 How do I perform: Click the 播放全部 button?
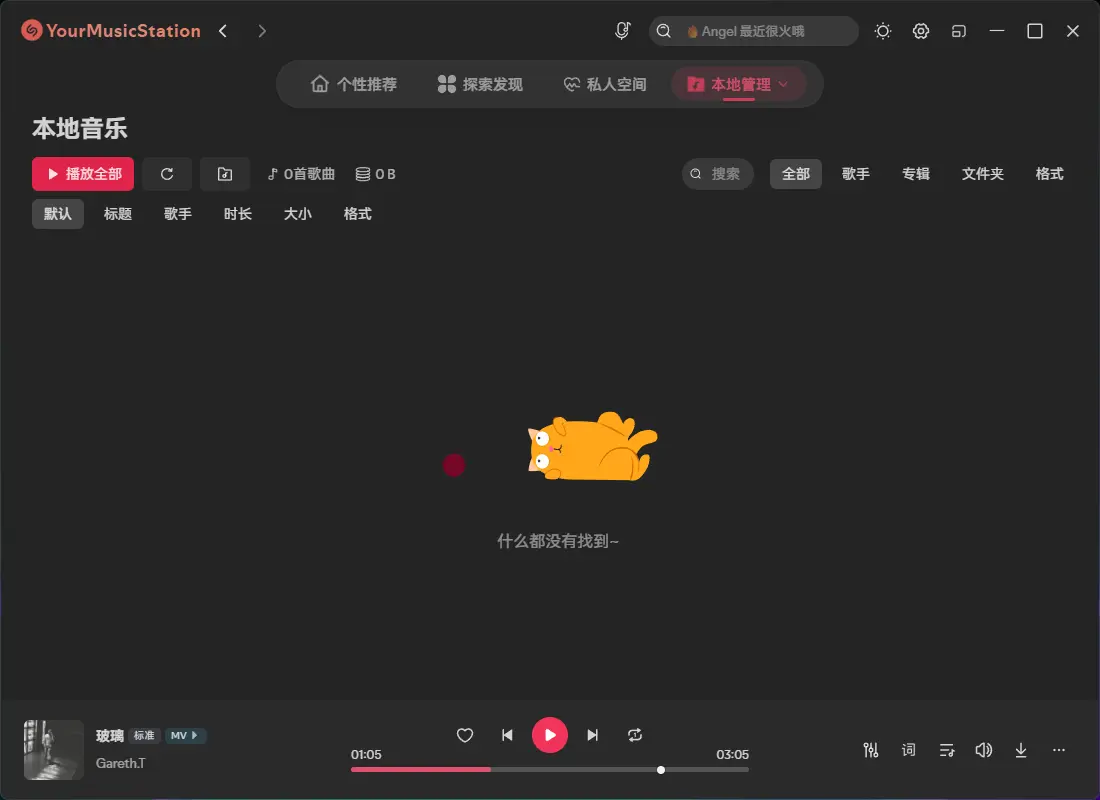pyautogui.click(x=83, y=174)
